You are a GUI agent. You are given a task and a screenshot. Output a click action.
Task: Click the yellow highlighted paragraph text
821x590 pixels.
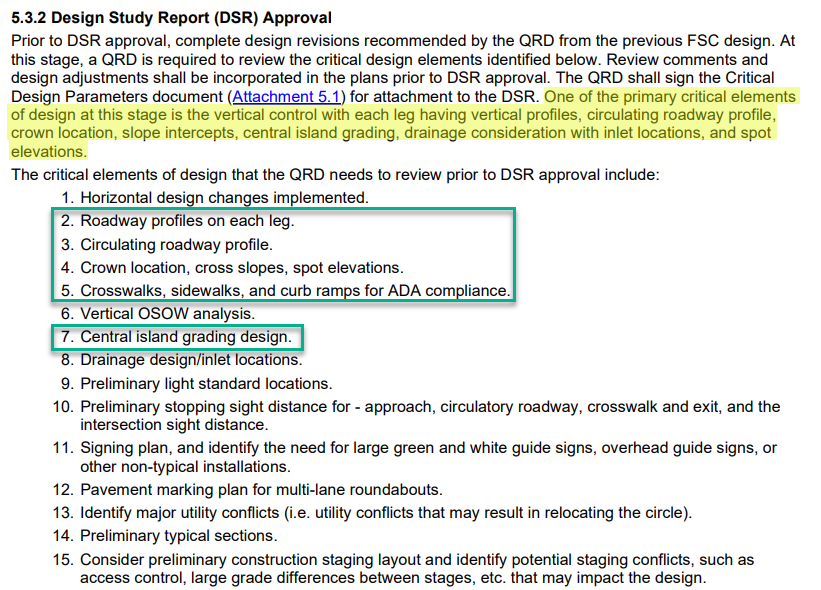click(400, 124)
